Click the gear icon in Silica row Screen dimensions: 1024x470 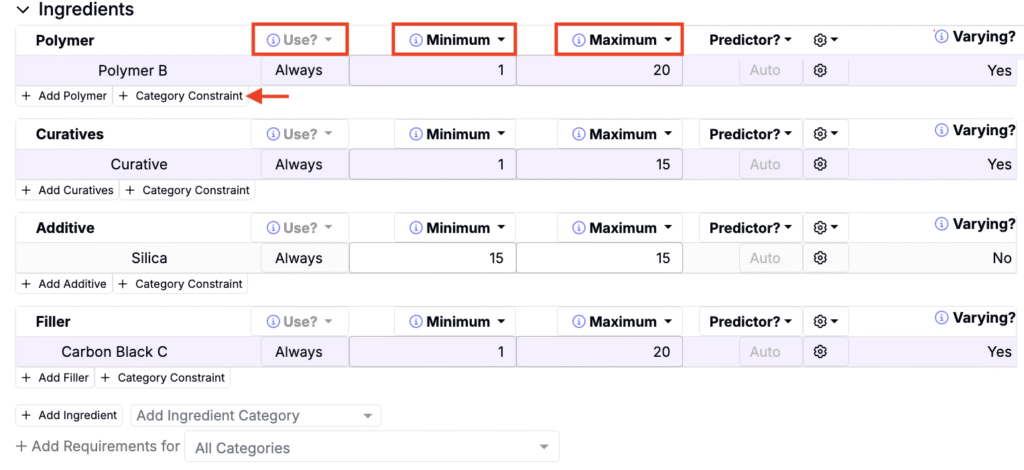tap(820, 258)
